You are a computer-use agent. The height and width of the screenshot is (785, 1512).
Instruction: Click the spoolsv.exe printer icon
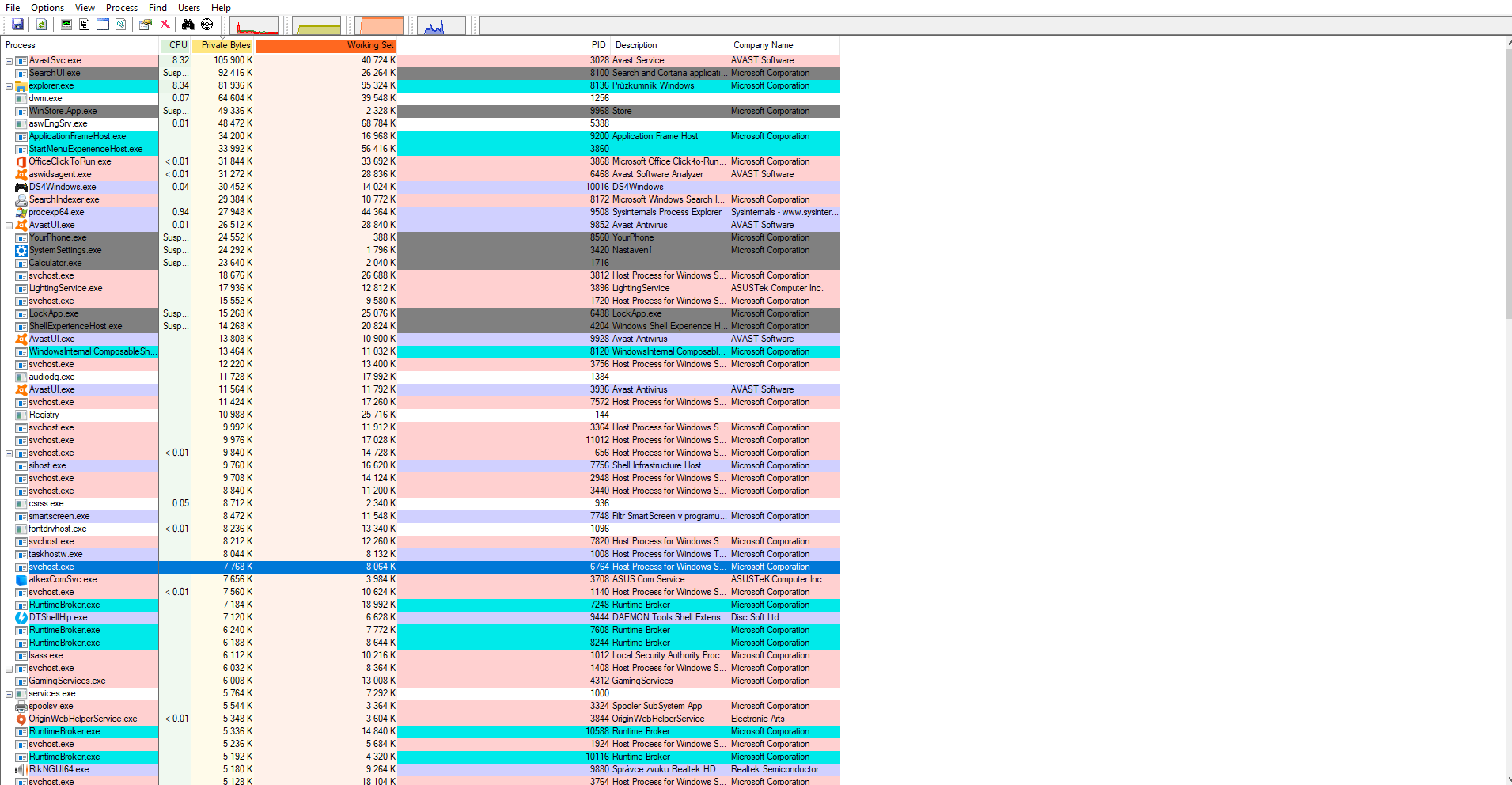tap(21, 706)
